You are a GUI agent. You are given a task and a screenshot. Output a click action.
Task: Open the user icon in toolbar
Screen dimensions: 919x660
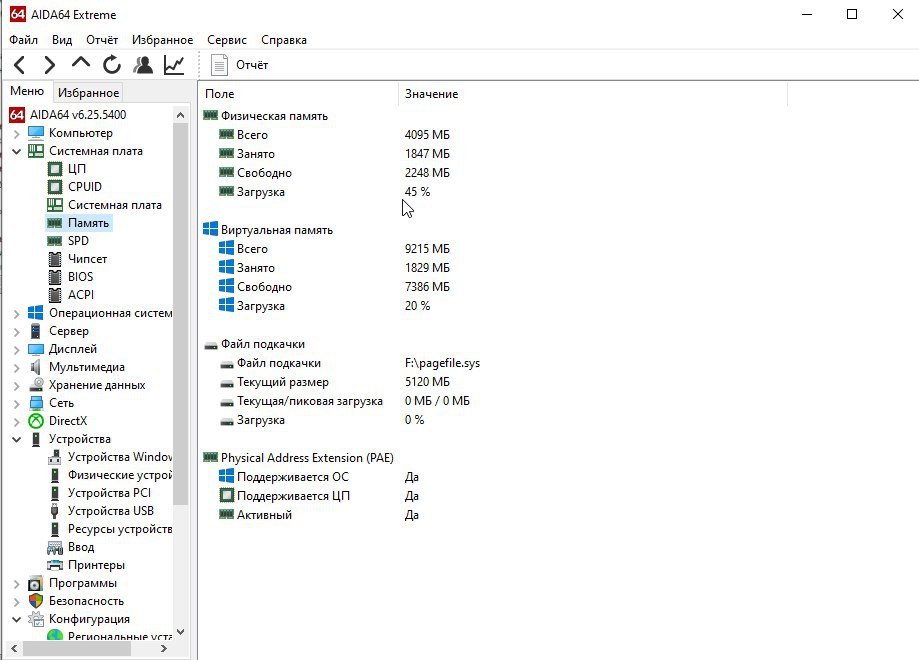coord(143,64)
